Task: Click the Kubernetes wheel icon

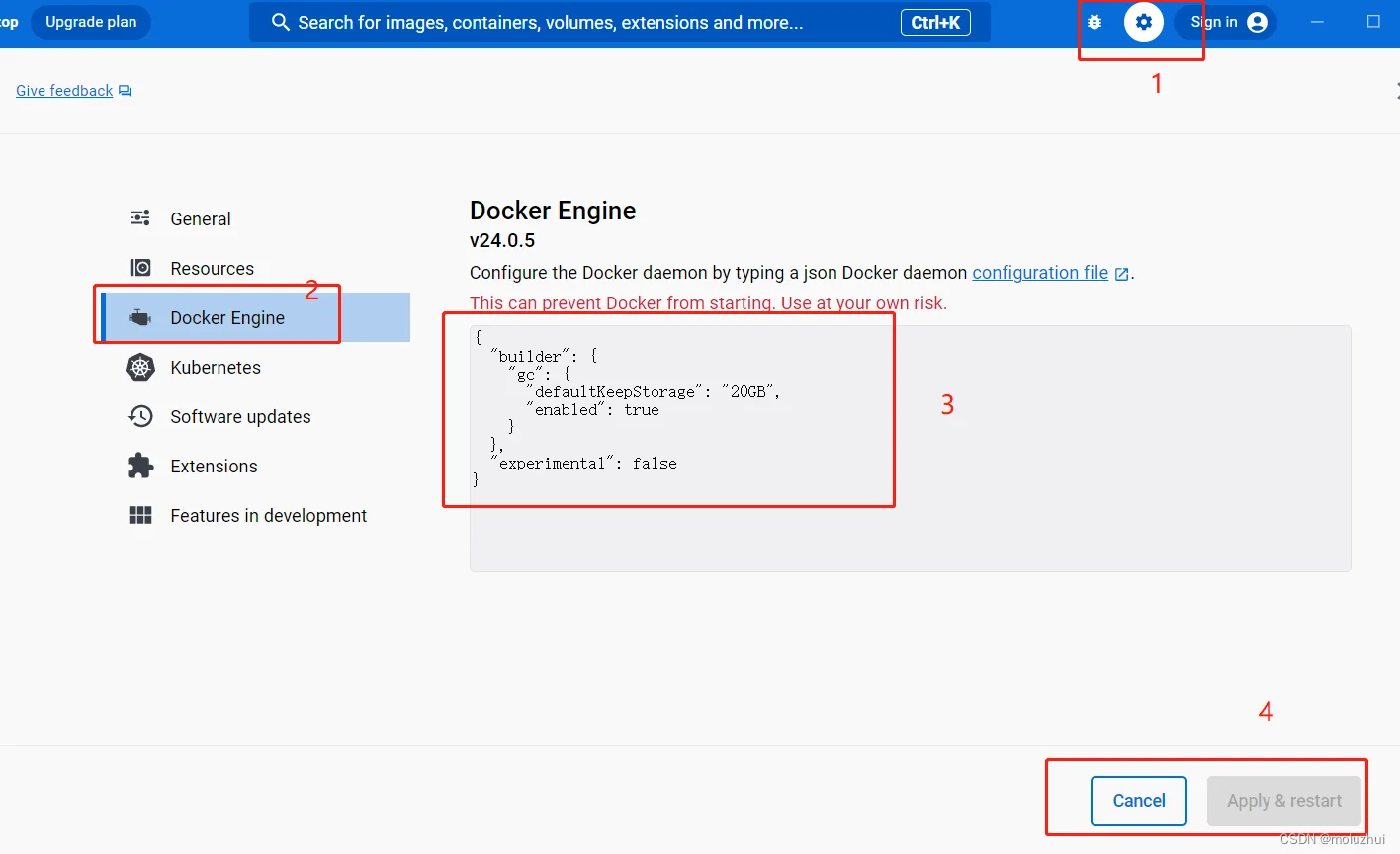Action: click(140, 367)
